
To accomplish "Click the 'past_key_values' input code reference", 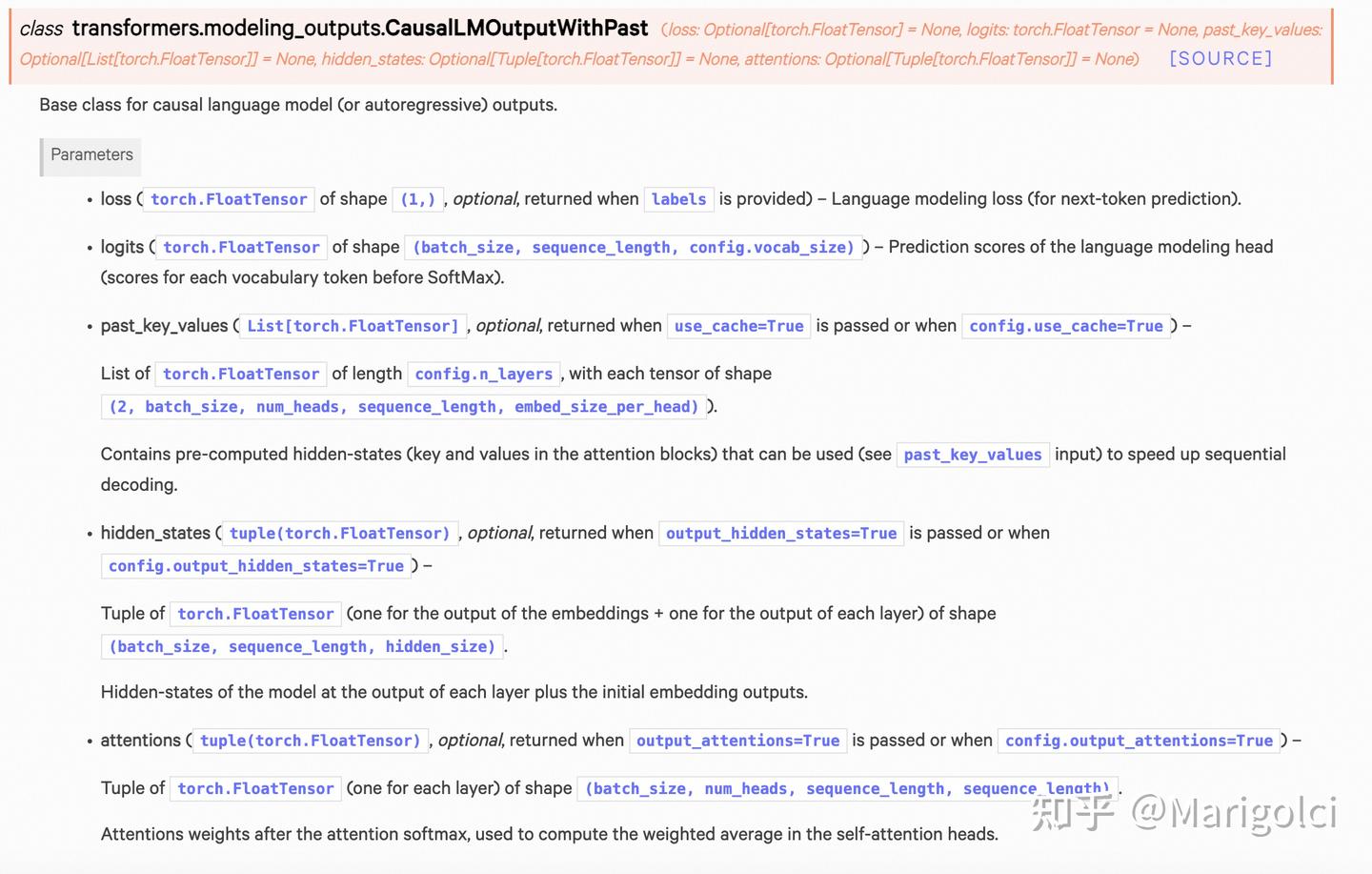I will [x=973, y=455].
